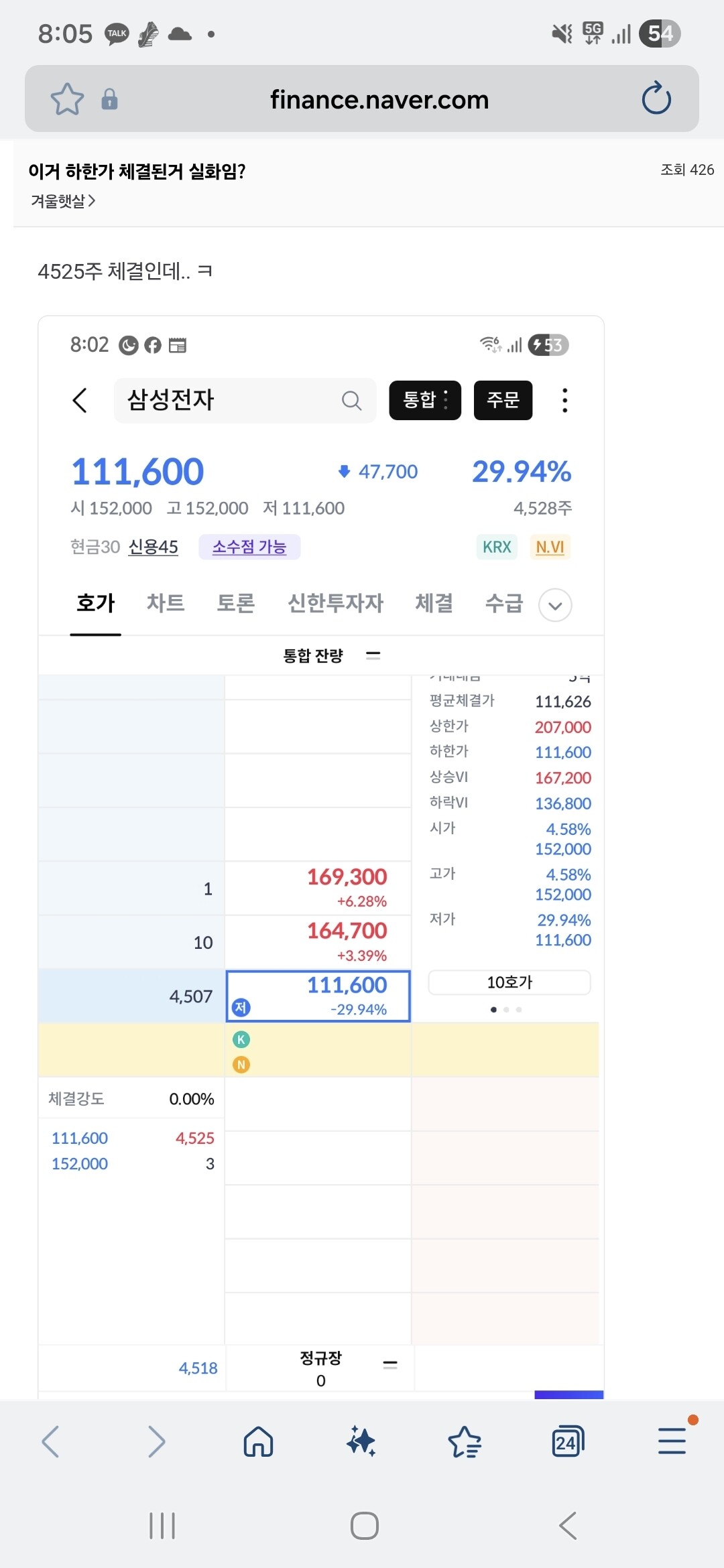Tap the 소수점 가능 link
This screenshot has width=724, height=1568.
click(x=249, y=547)
